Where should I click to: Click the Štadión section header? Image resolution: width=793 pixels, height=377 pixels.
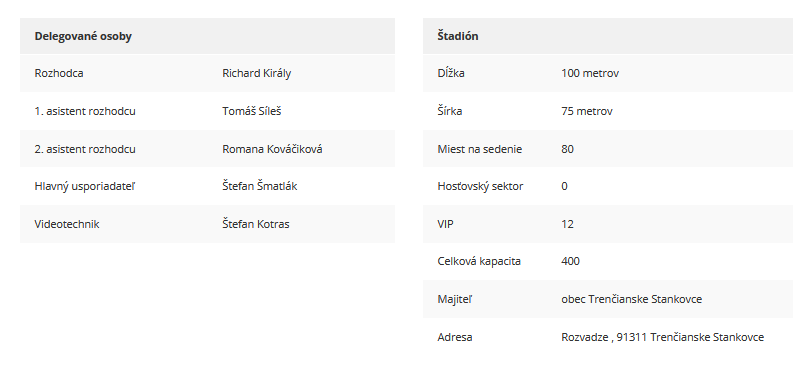608,36
